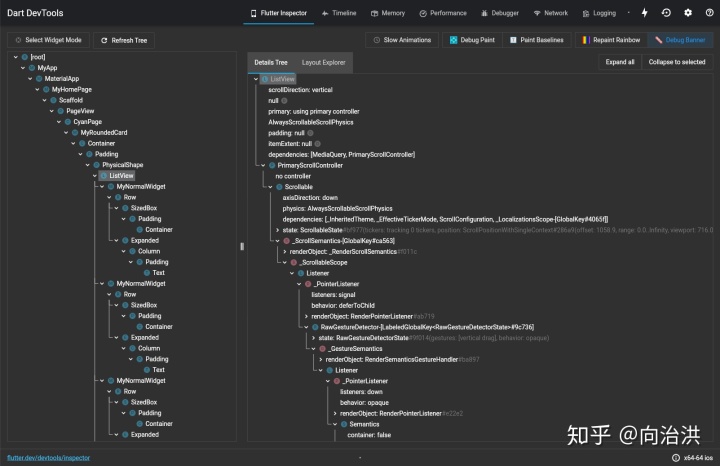
Task: Click the ListView icon in Details Tree header
Action: click(264, 79)
